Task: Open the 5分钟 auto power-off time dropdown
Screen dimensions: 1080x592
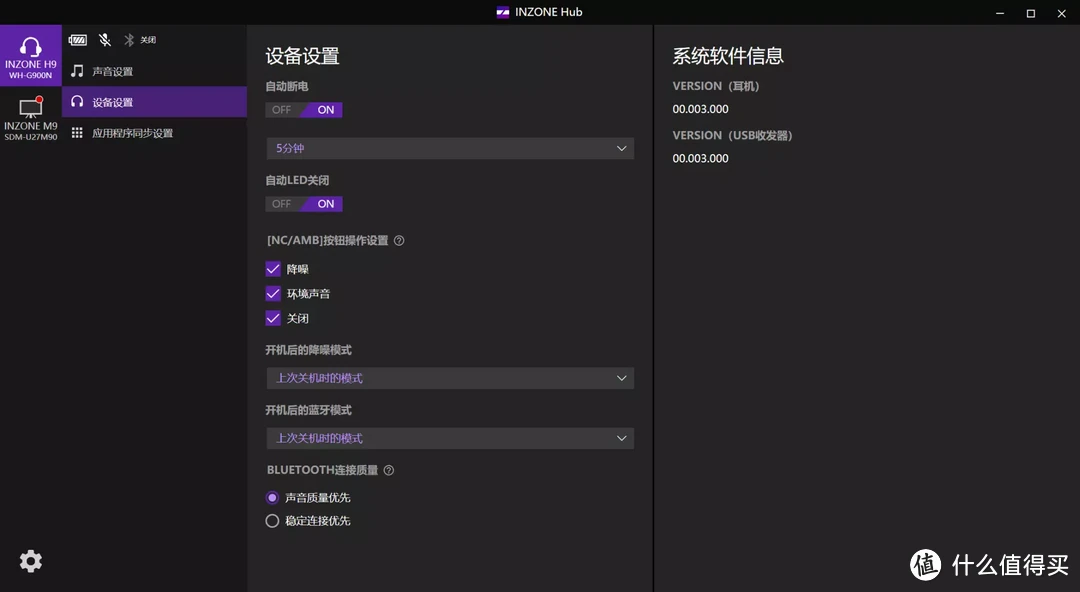Action: (450, 148)
